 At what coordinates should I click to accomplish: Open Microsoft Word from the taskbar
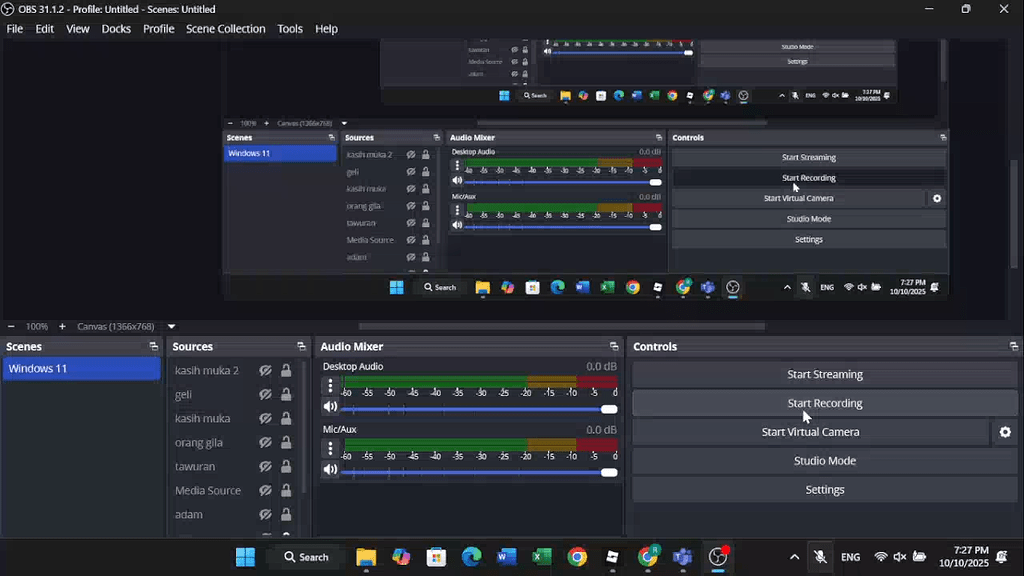tap(506, 557)
